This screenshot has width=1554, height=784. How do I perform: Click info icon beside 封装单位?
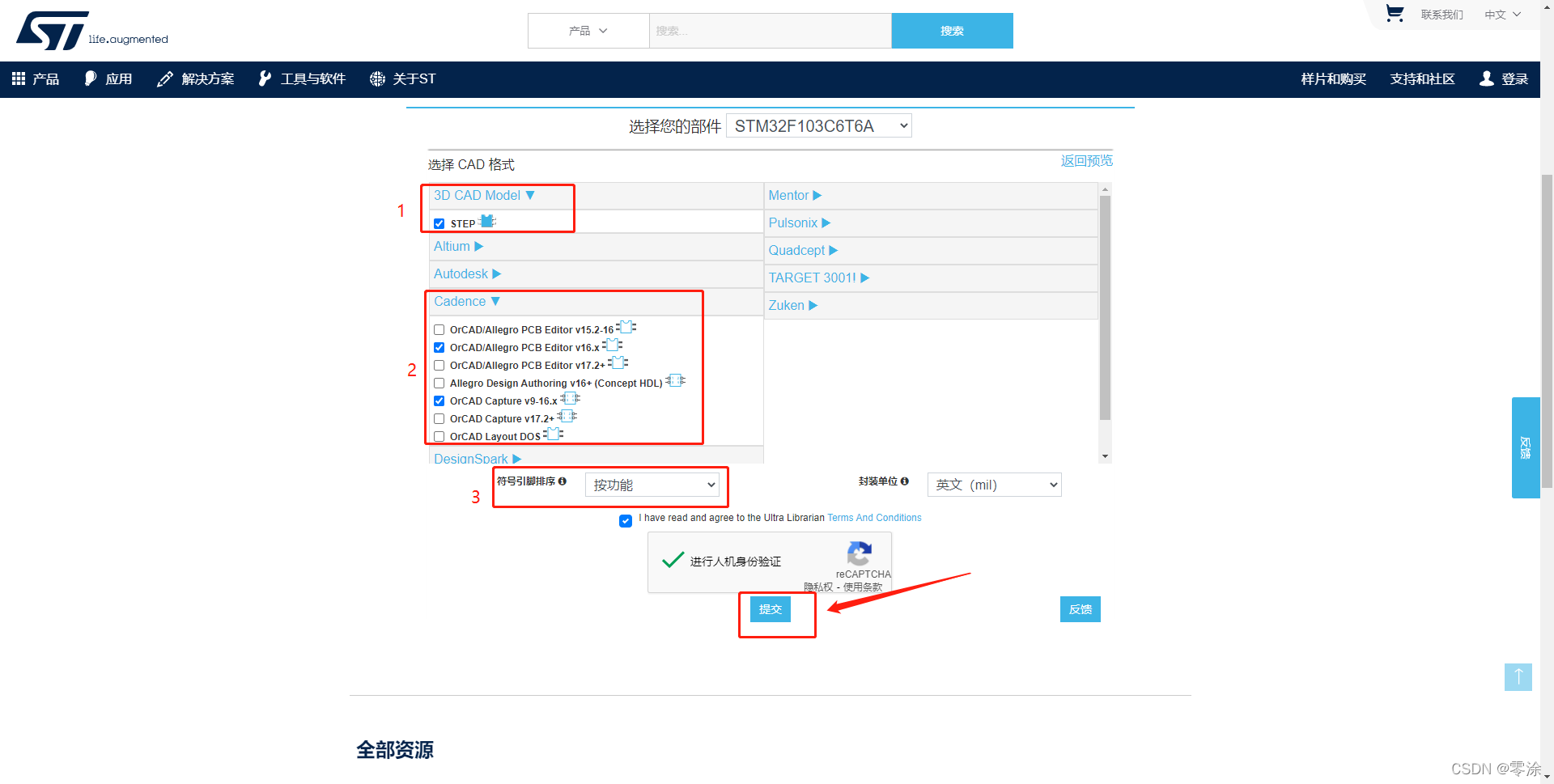coord(905,481)
